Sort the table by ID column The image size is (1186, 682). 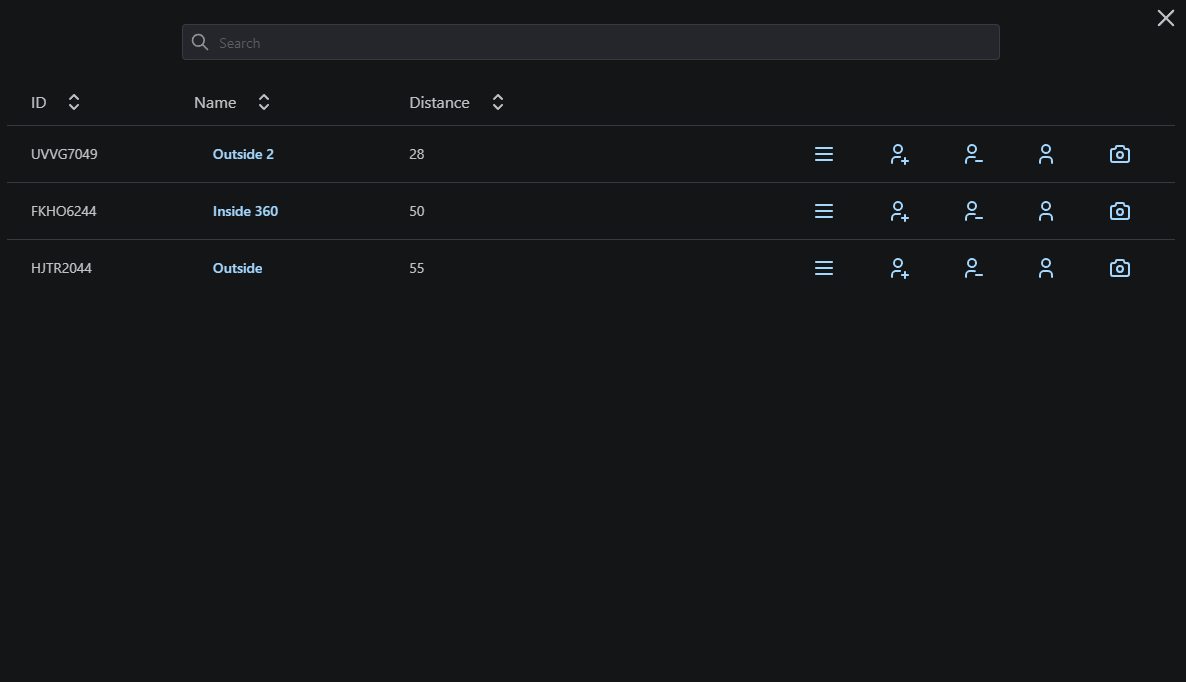tap(74, 102)
